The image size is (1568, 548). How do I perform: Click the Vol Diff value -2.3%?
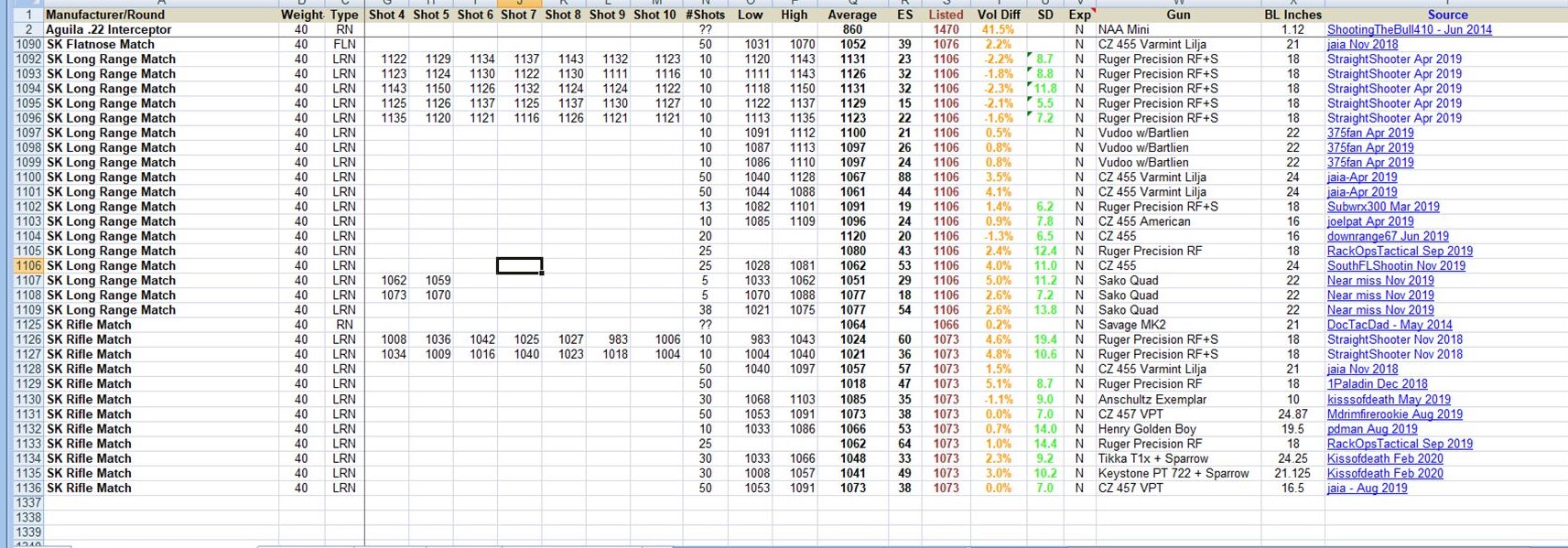[x=999, y=89]
